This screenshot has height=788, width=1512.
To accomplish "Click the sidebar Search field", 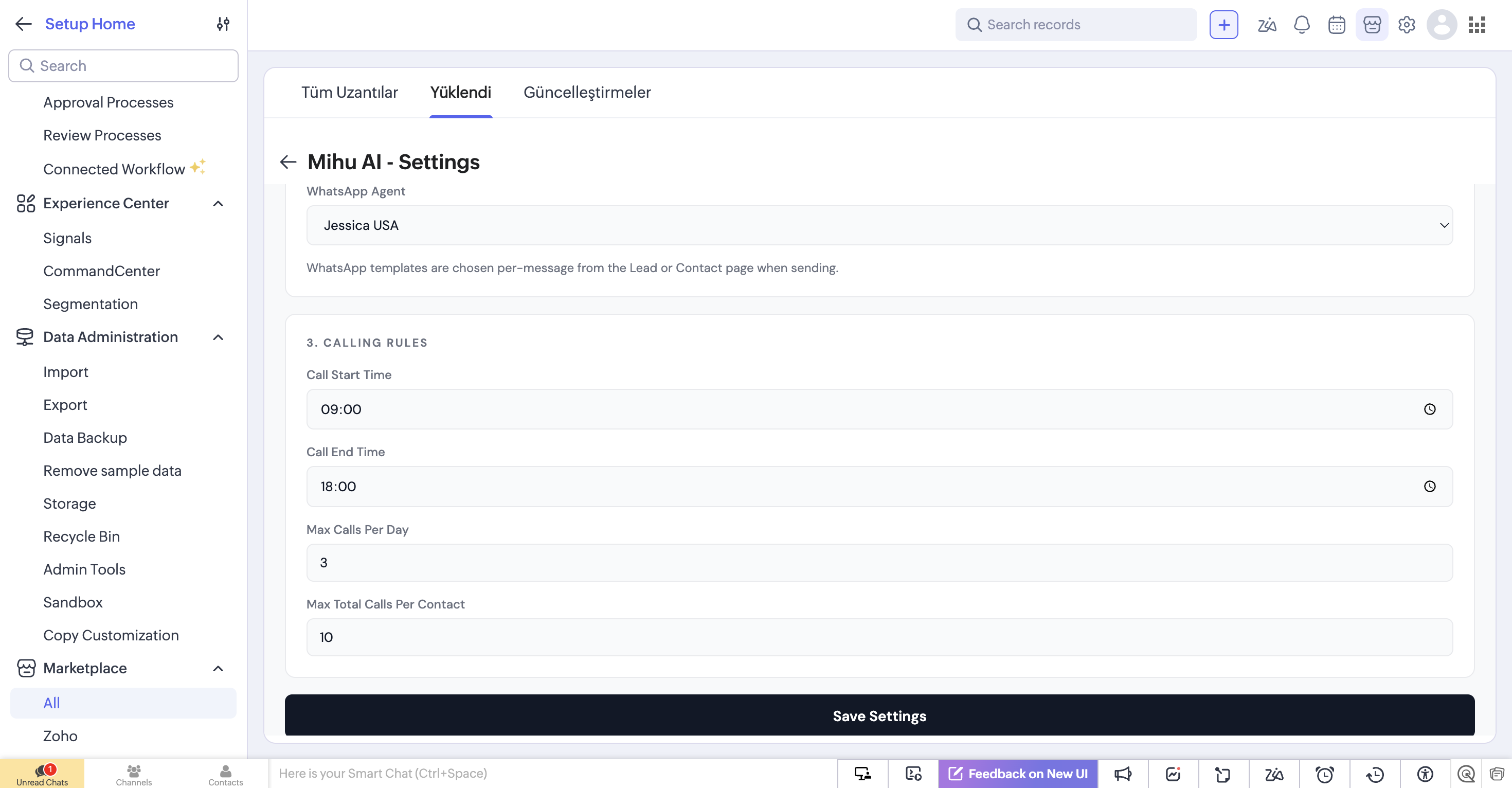I will (x=123, y=66).
